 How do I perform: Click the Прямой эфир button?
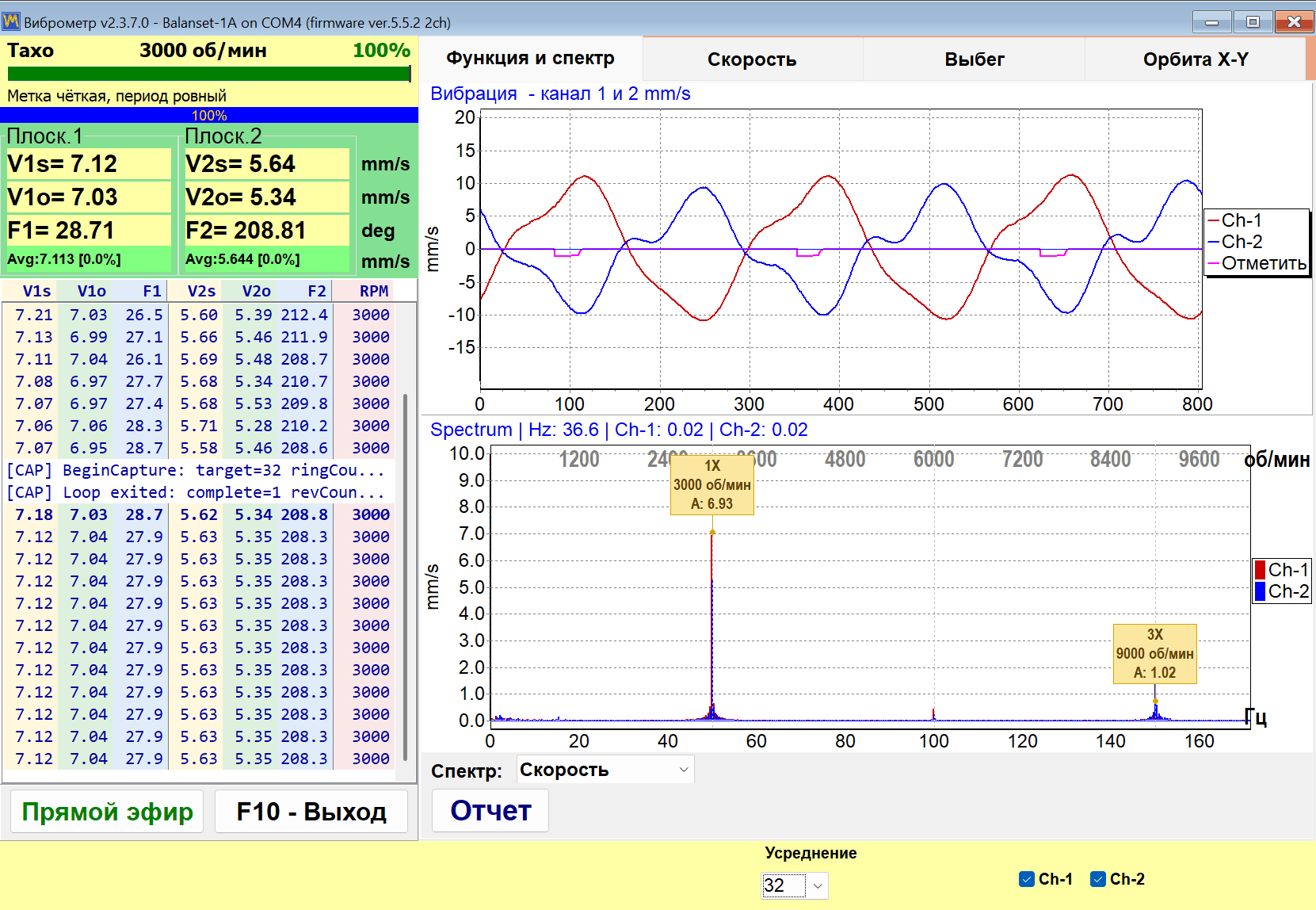[107, 811]
